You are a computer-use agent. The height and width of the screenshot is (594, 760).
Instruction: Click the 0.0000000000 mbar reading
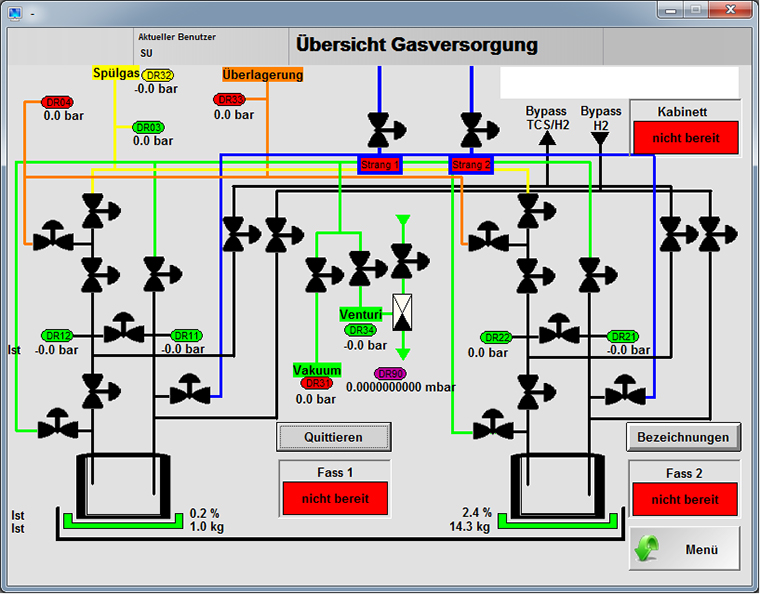click(x=401, y=387)
